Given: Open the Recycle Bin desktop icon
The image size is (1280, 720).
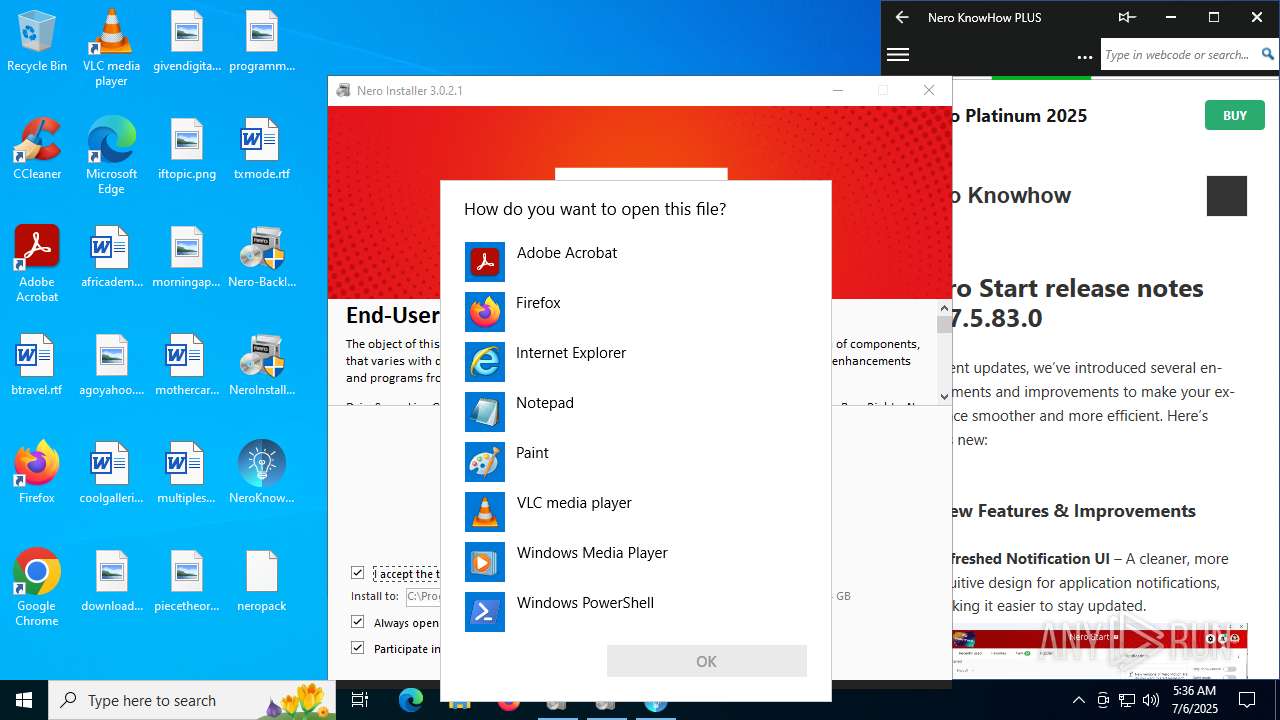Looking at the screenshot, I should tap(37, 41).
